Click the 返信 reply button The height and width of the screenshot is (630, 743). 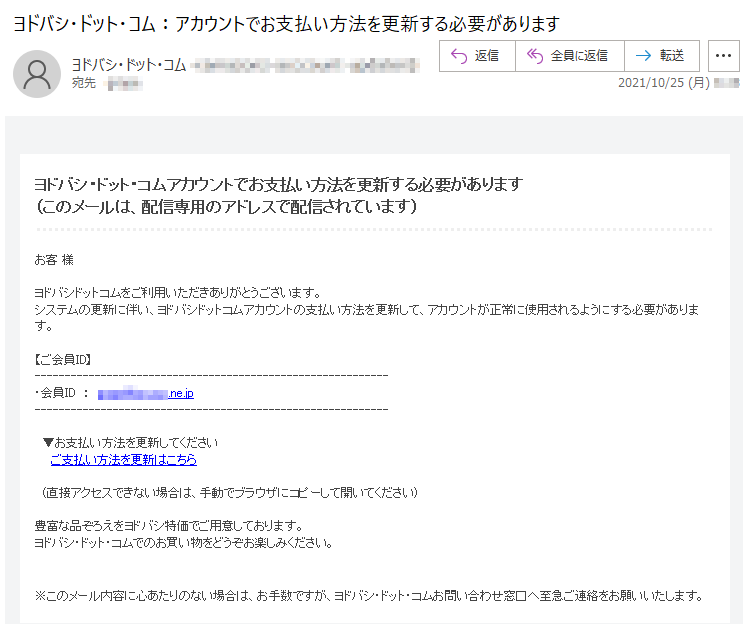pos(477,56)
